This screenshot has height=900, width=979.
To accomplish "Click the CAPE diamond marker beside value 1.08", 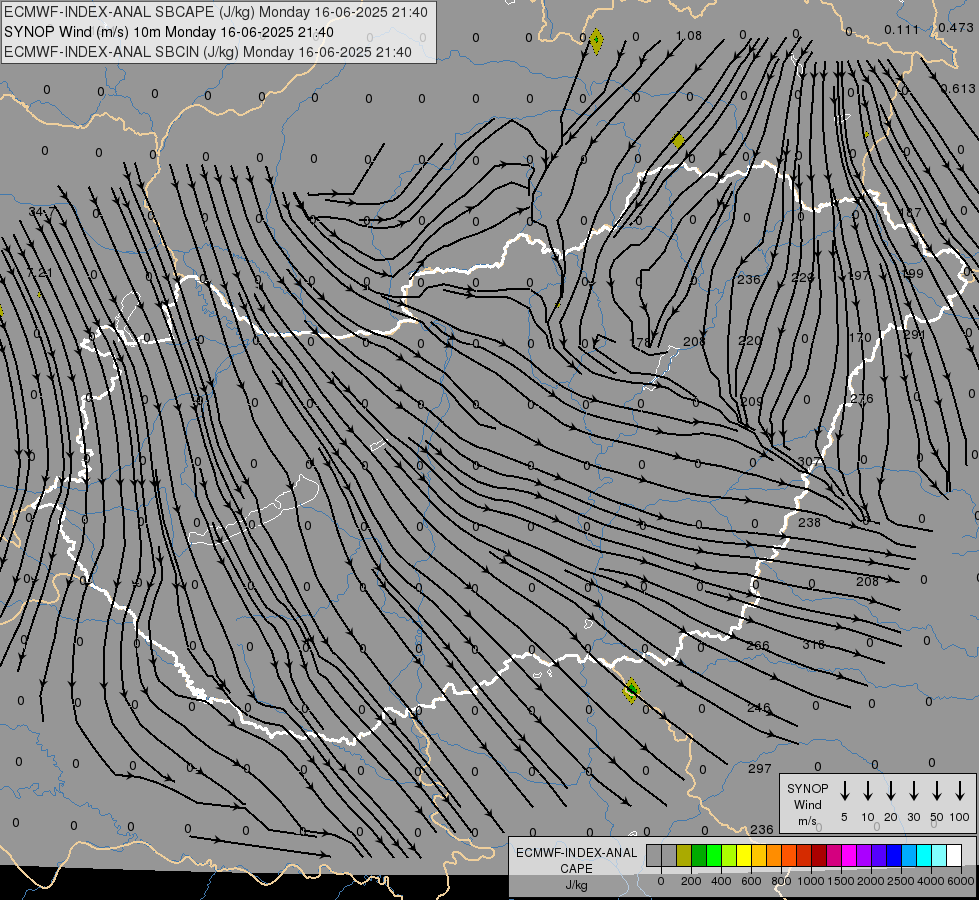I will (596, 41).
